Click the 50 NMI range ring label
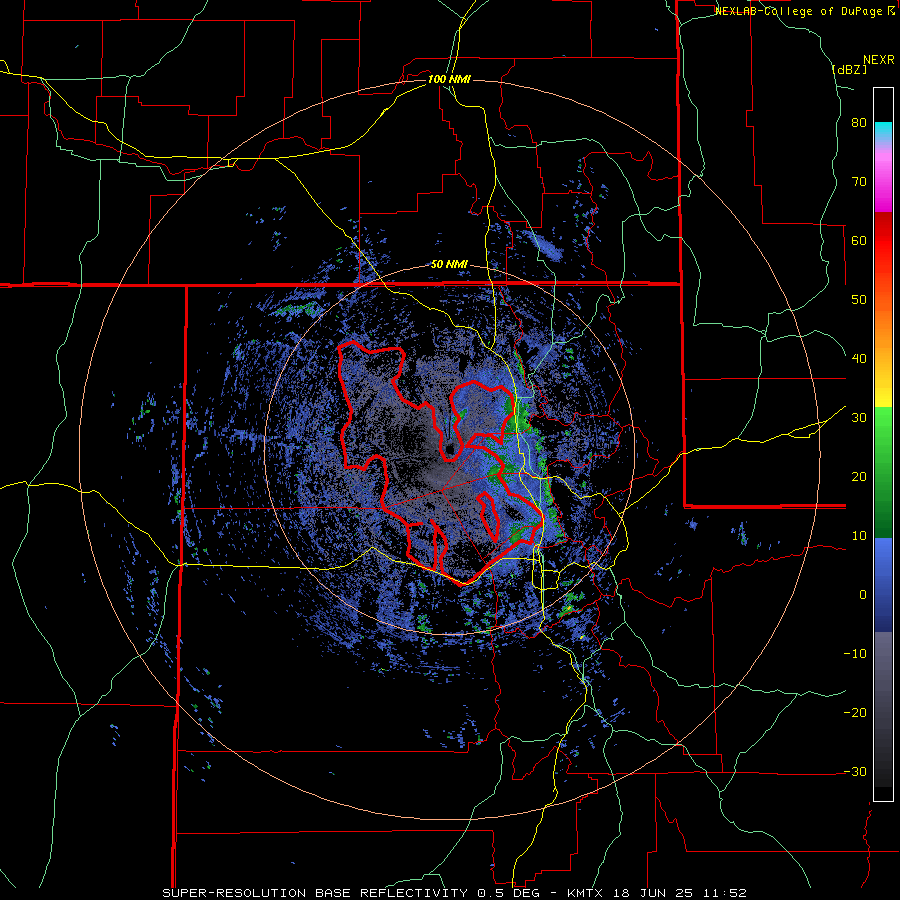The image size is (900, 900). click(449, 265)
